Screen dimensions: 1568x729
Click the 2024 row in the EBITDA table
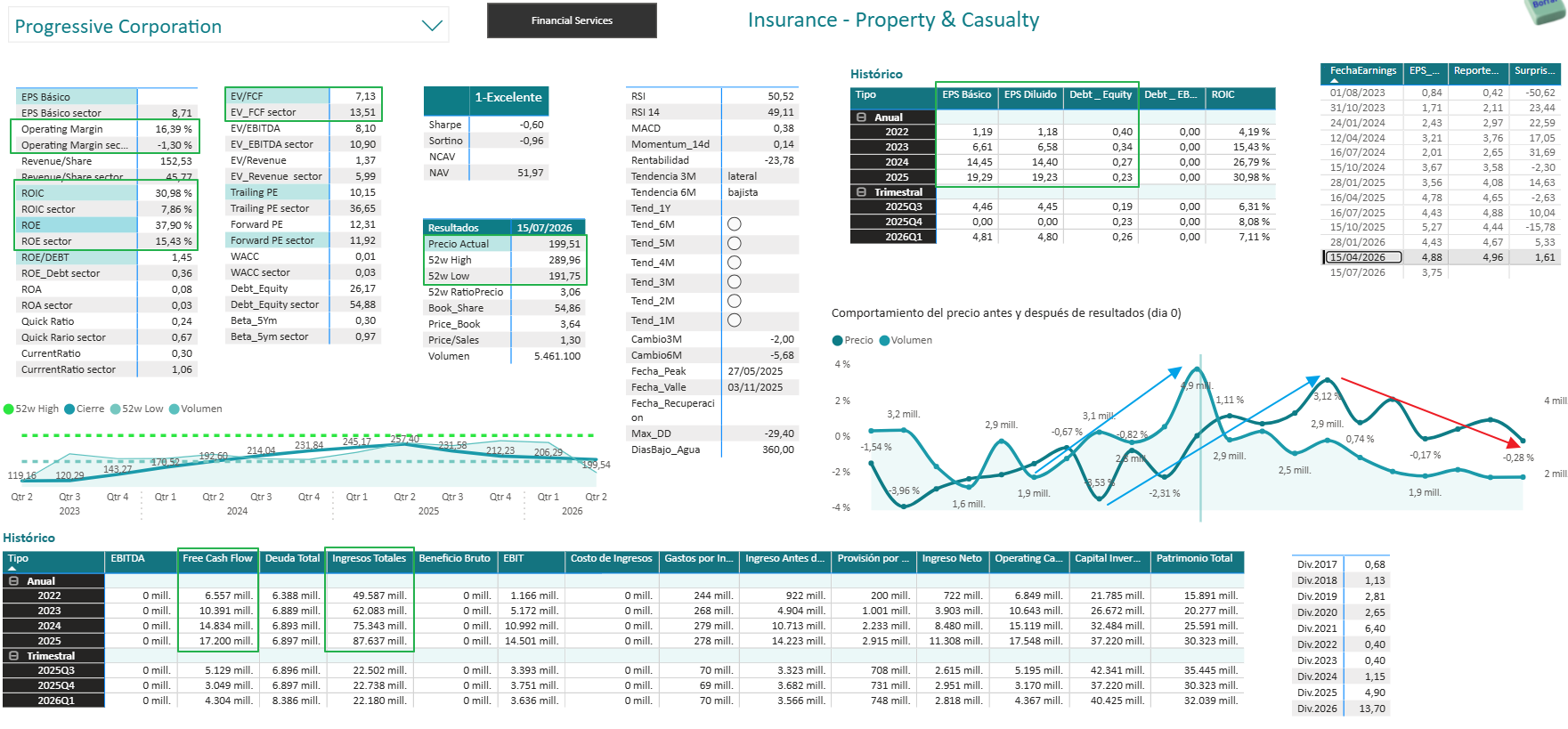tap(622, 626)
